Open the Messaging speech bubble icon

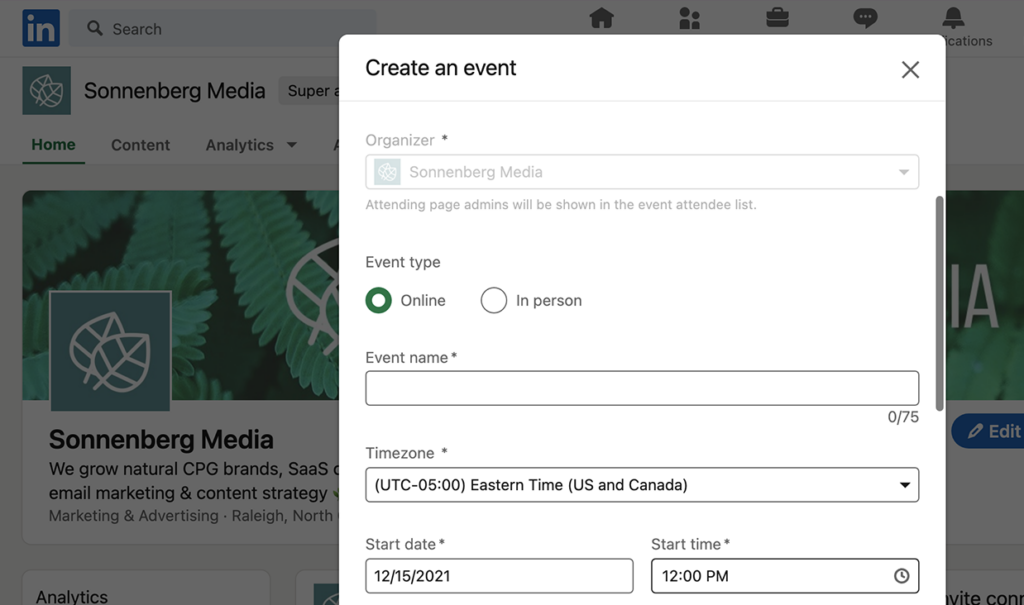point(865,18)
